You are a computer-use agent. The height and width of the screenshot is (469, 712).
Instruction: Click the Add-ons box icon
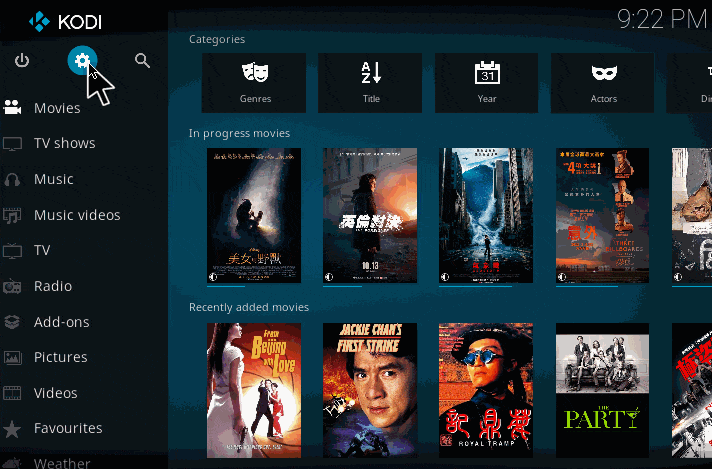tap(12, 322)
